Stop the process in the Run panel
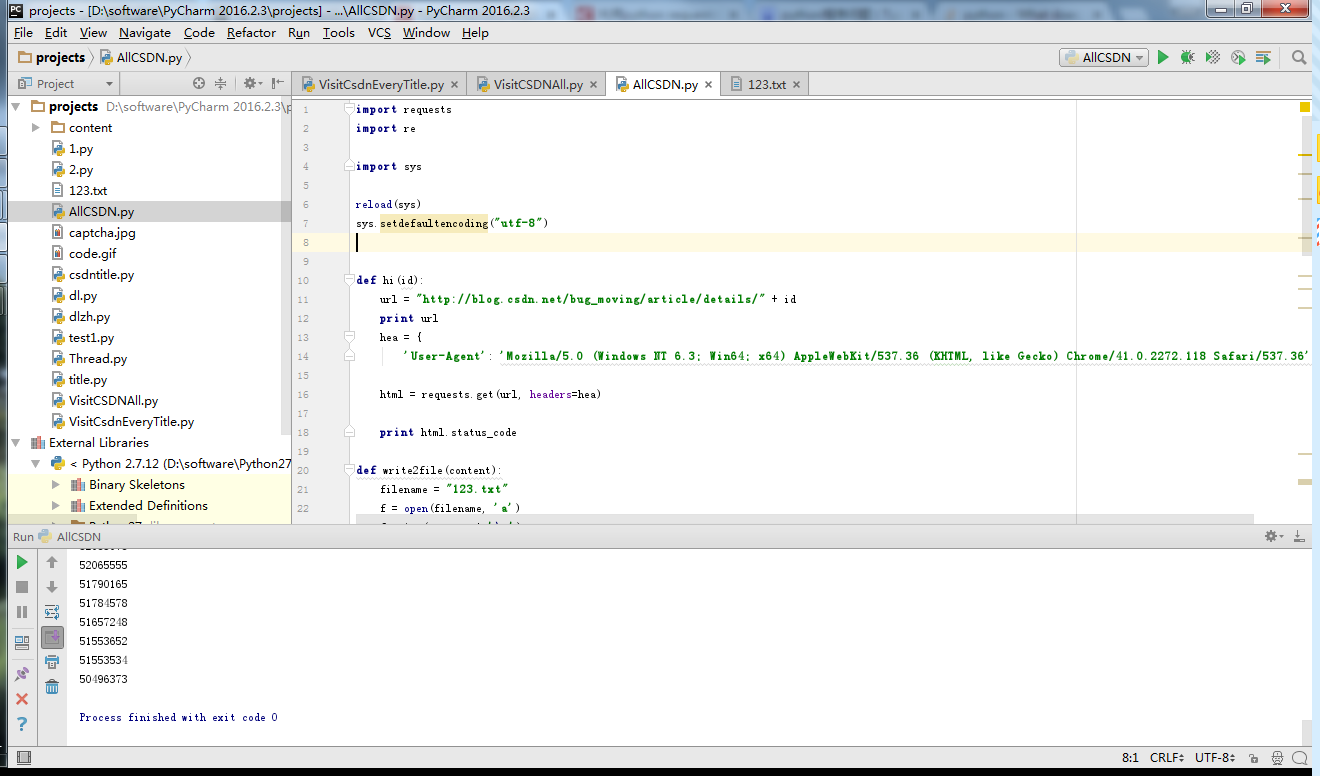The image size is (1320, 776). click(22, 587)
